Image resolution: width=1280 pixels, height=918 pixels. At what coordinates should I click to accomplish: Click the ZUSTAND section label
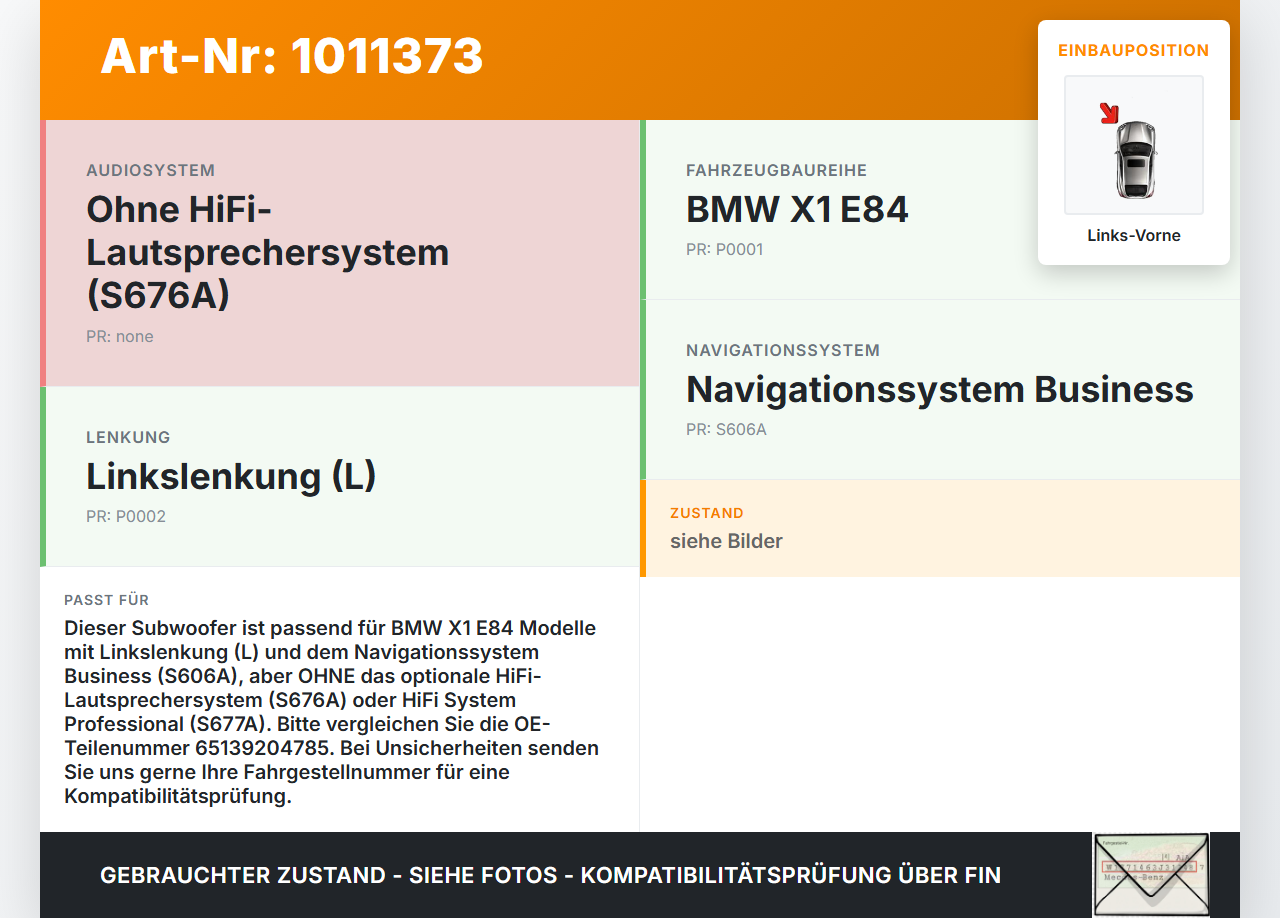(x=707, y=513)
